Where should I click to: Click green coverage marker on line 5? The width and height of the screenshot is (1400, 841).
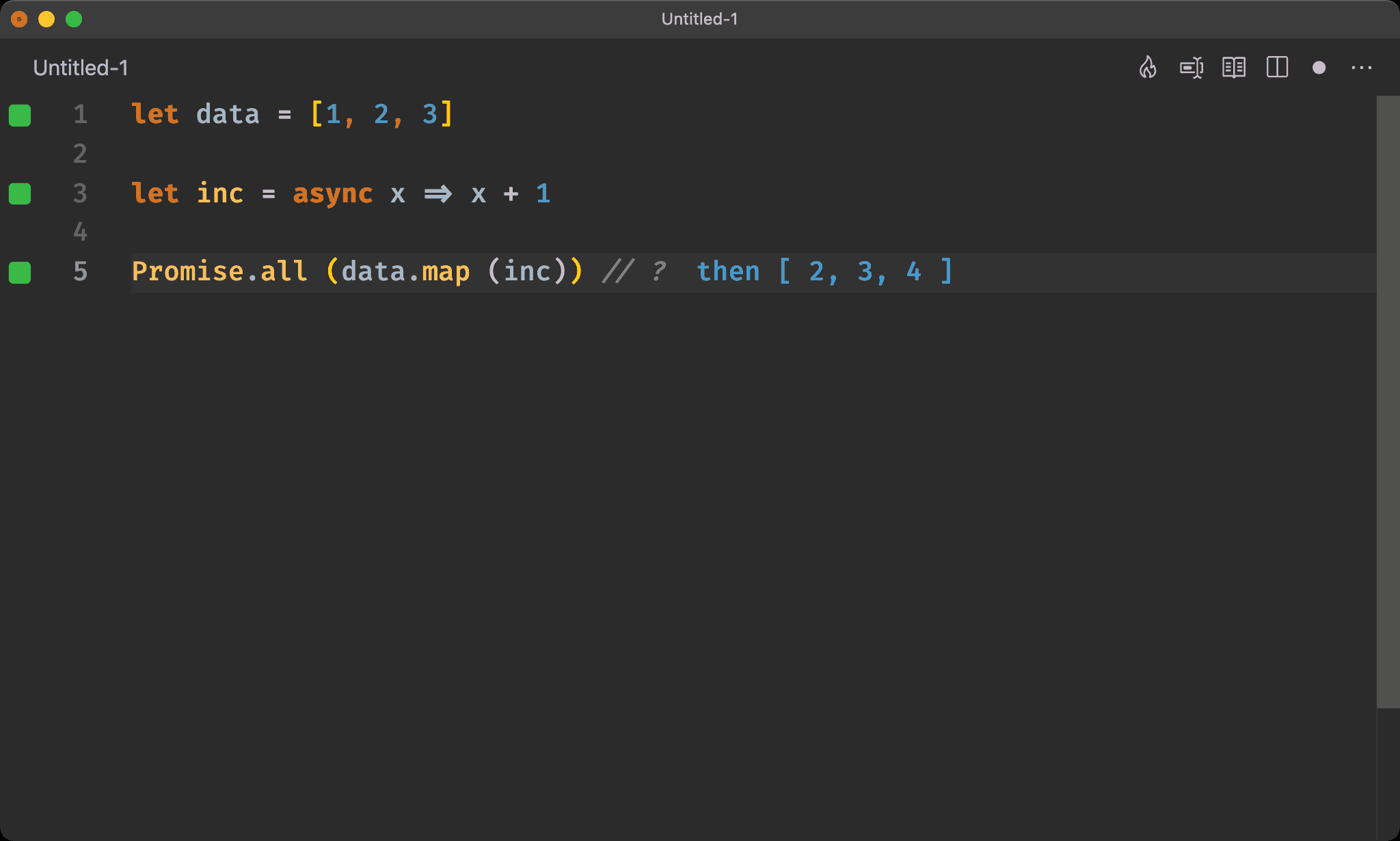20,273
